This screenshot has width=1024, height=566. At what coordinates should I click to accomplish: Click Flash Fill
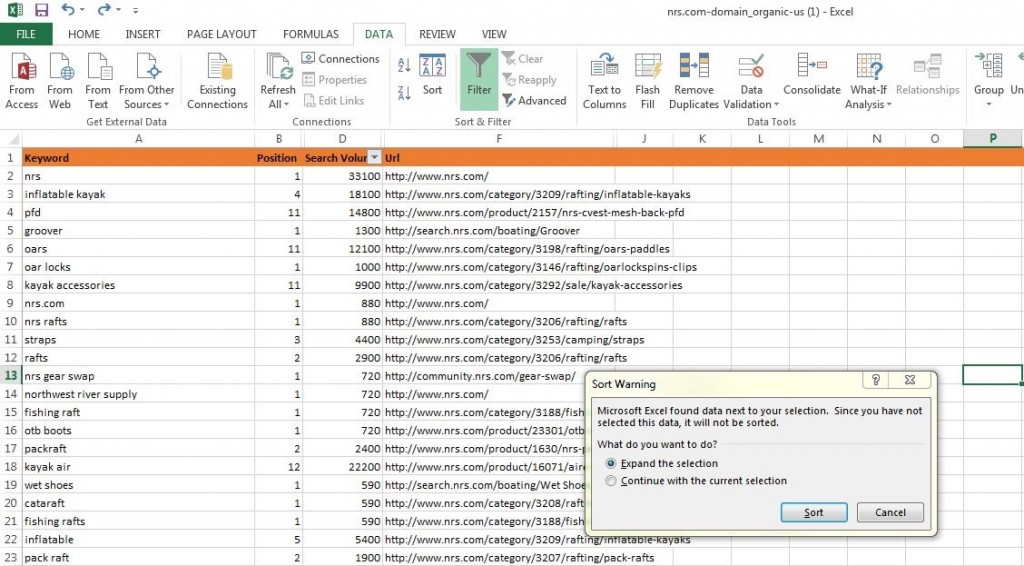click(647, 81)
